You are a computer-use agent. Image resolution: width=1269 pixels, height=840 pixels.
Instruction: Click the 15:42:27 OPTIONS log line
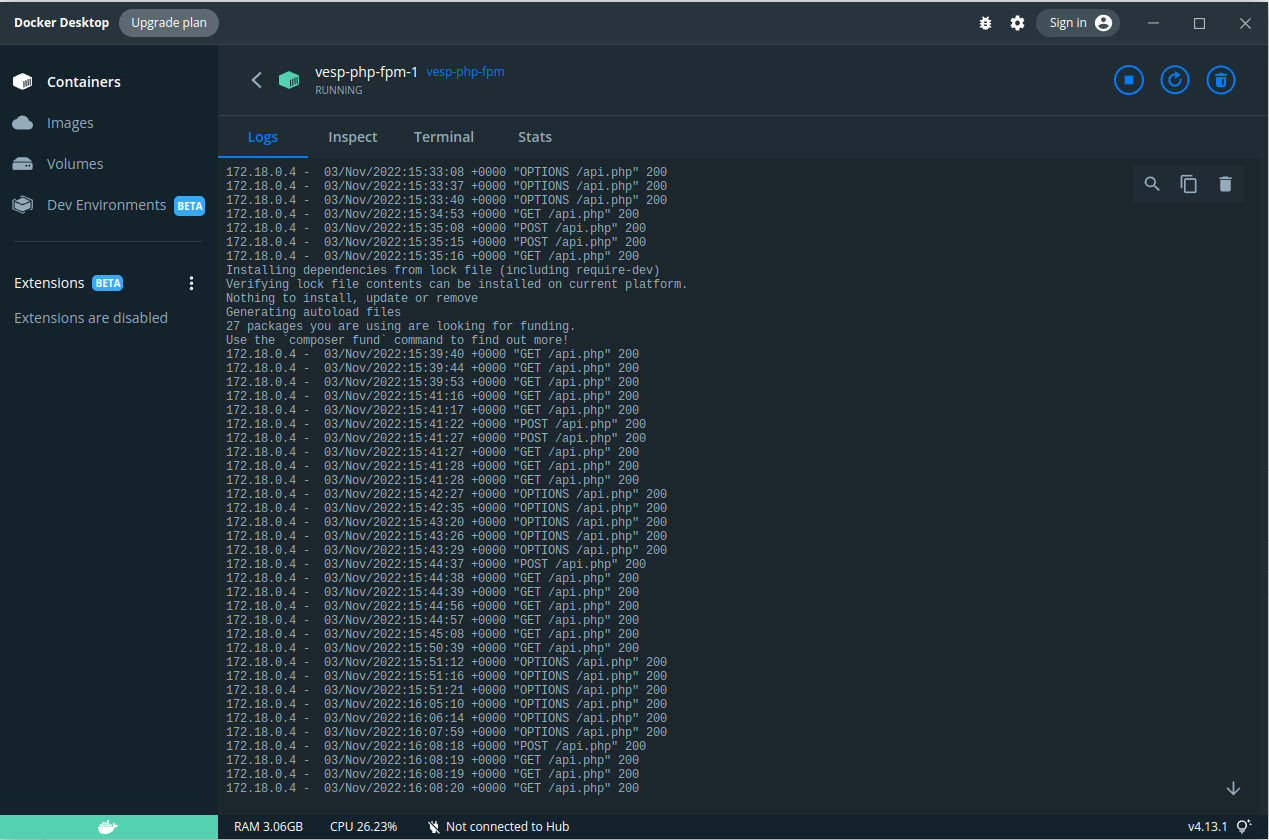coord(446,494)
